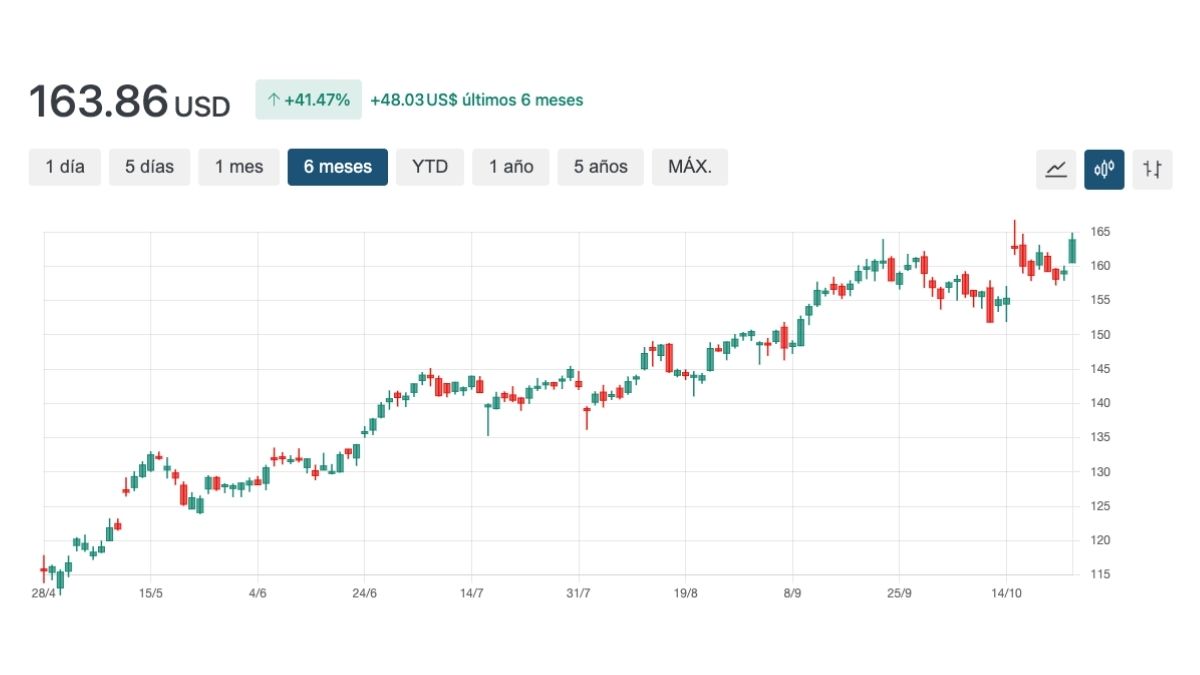The image size is (1200, 675).
Task: Show year-to-date with YTD button
Action: click(430, 167)
